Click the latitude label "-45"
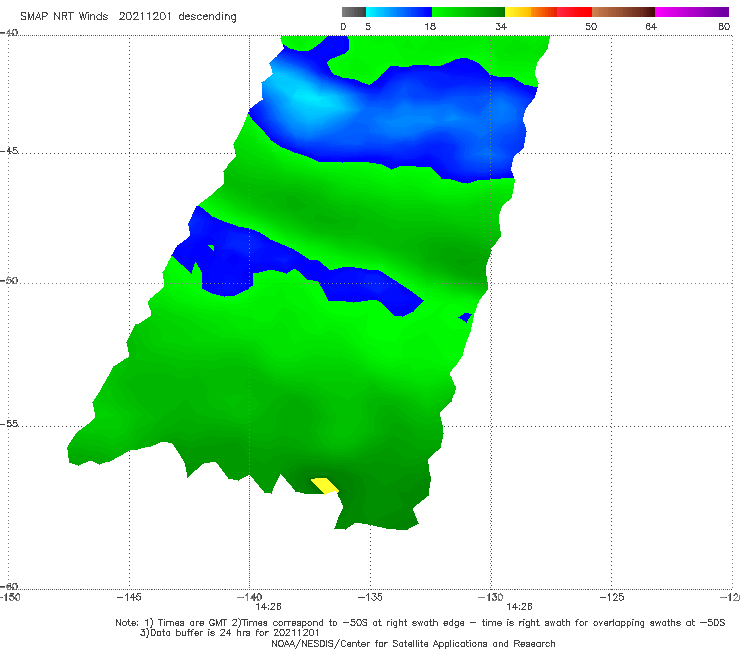The width and height of the screenshot is (740, 650). coord(9,151)
